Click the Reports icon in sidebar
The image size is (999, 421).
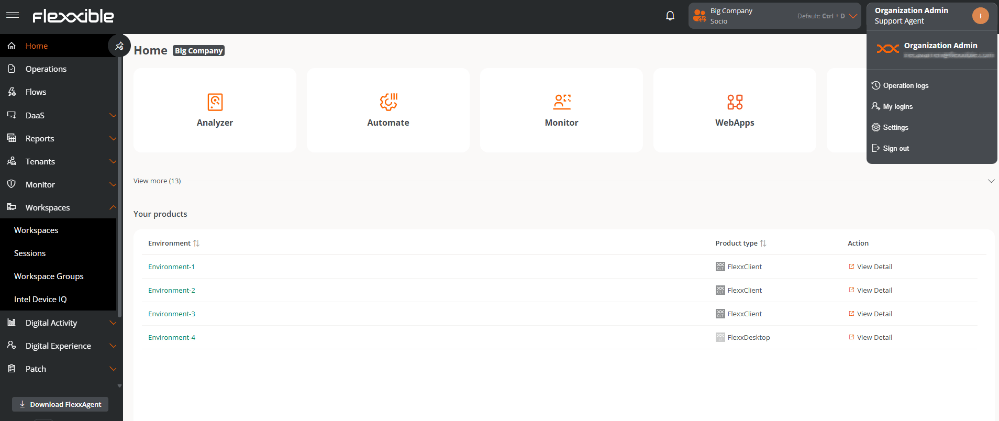point(11,138)
